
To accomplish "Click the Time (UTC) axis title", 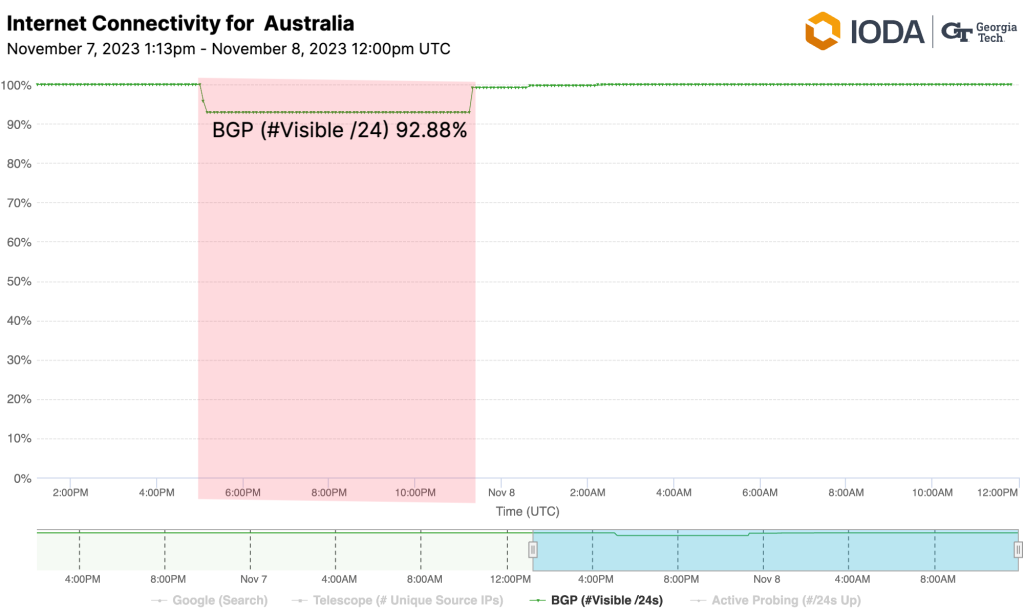I will coord(527,511).
